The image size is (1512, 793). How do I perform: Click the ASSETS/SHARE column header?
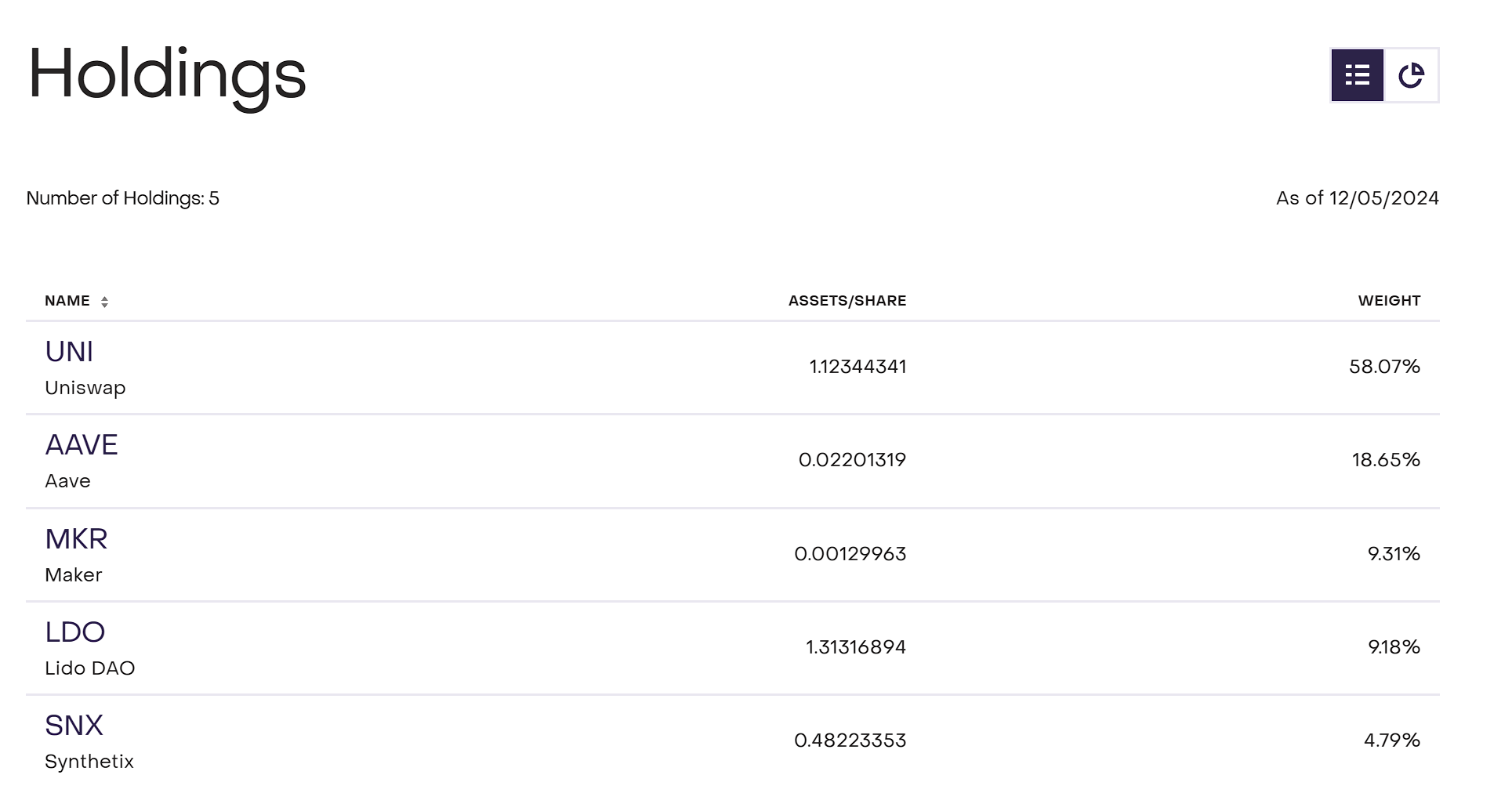click(x=847, y=301)
